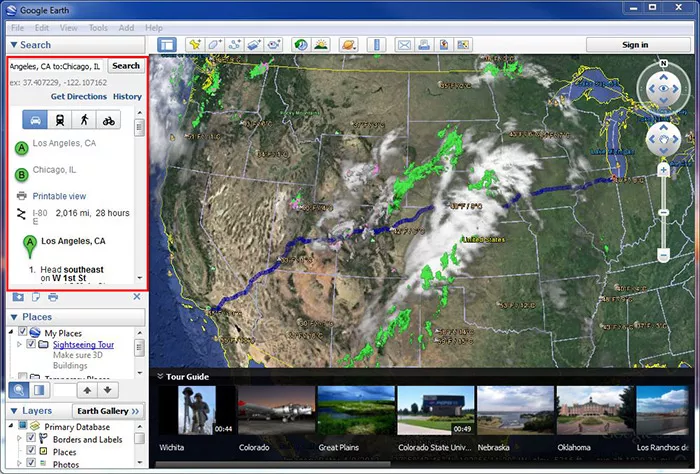Print the search results below the directions
This screenshot has width=700, height=474.
click(x=53, y=297)
